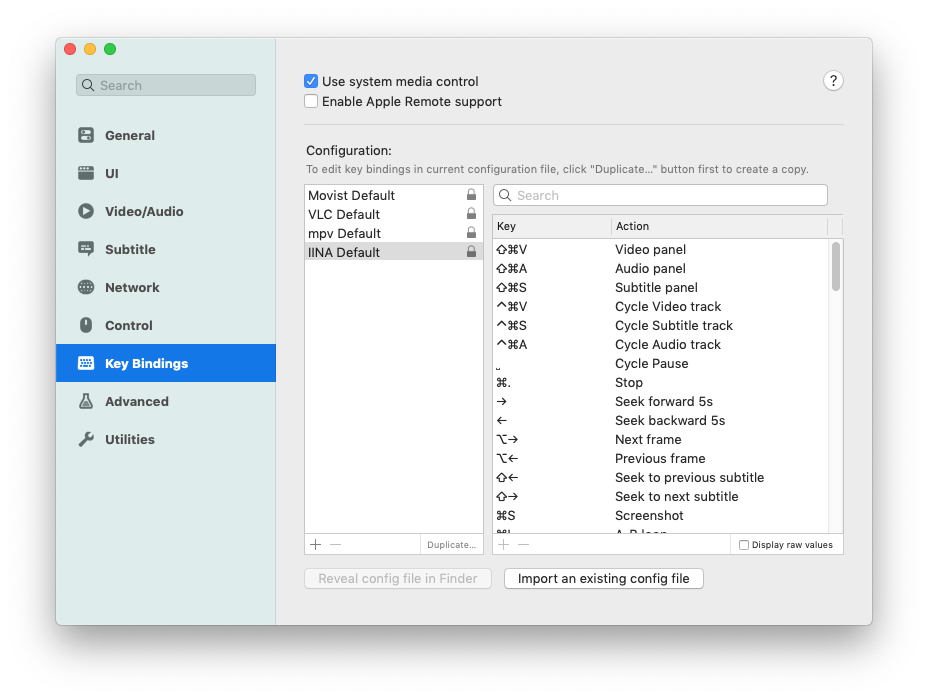The height and width of the screenshot is (699, 928).
Task: Select the Cycle Pause row
Action: (x=660, y=363)
